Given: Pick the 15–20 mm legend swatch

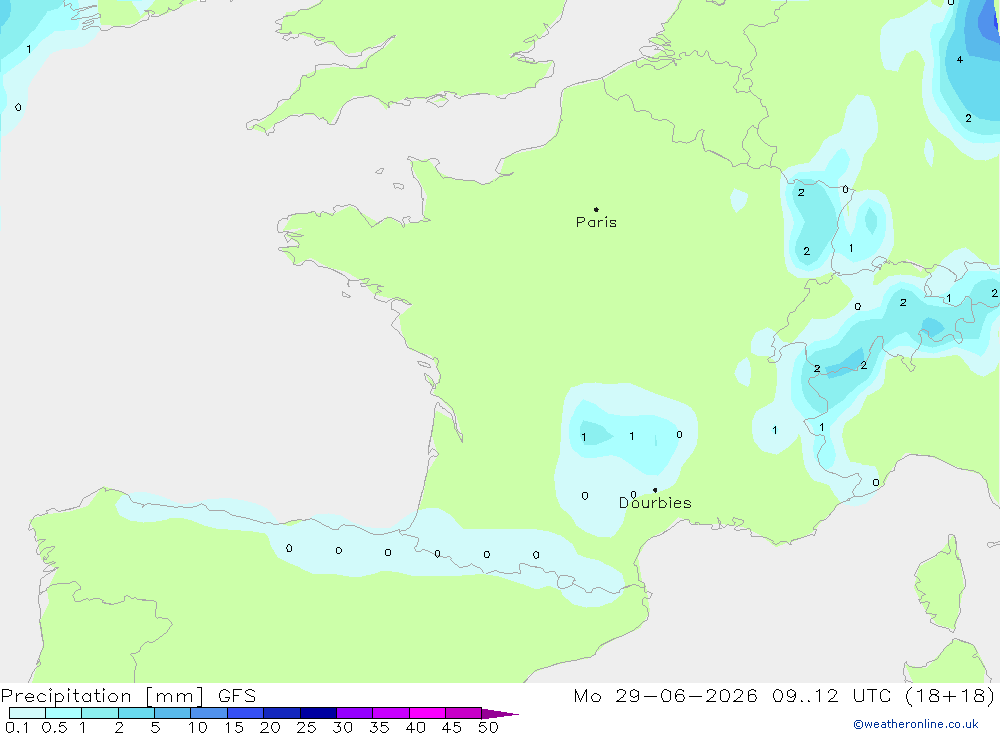Looking at the screenshot, I should pyautogui.click(x=245, y=713).
